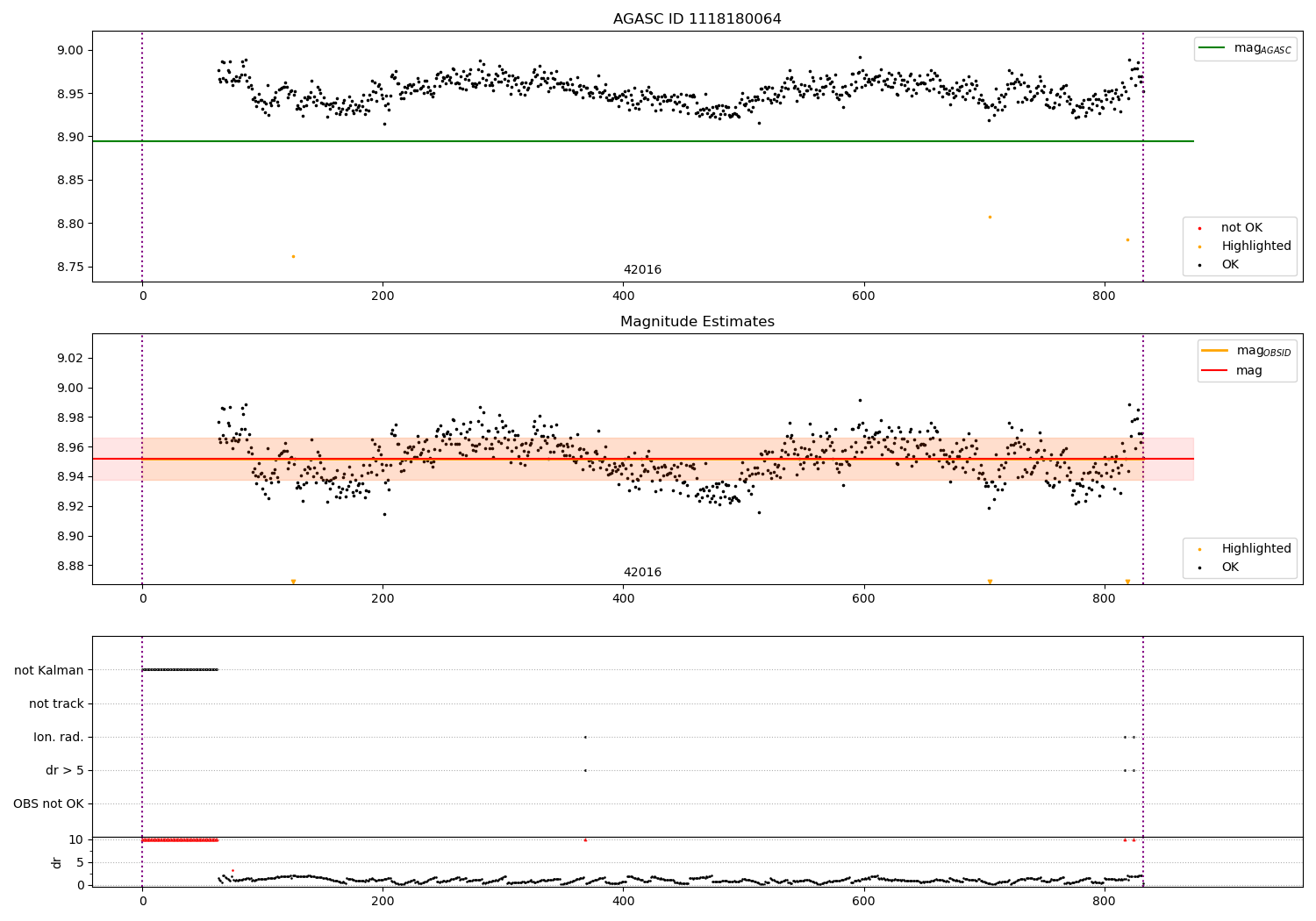Click the 8.95 tick on top plot
Image resolution: width=1316 pixels, height=921 pixels.
click(68, 94)
